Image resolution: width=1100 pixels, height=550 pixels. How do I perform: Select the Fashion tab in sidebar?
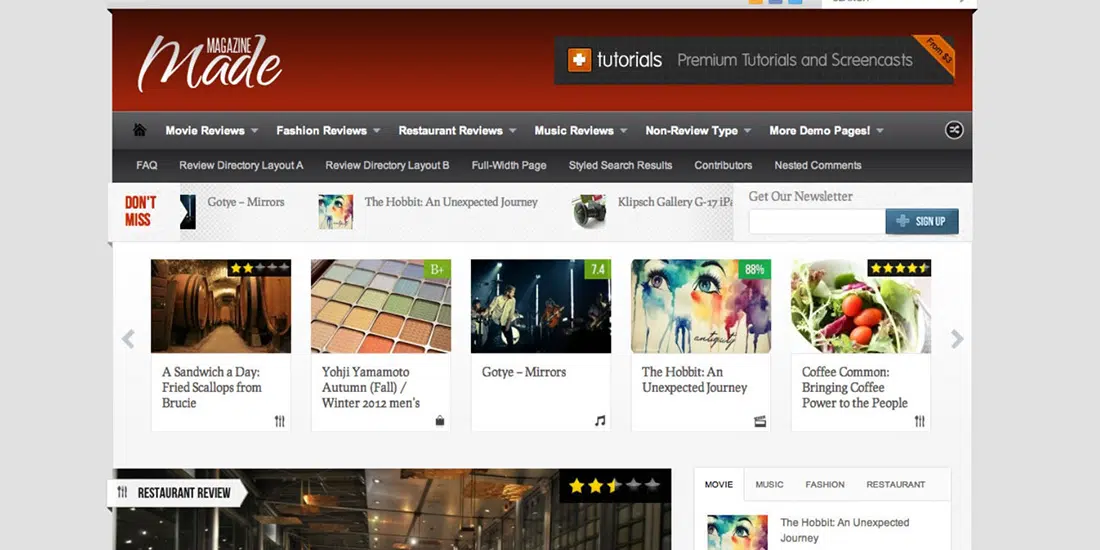tap(825, 484)
